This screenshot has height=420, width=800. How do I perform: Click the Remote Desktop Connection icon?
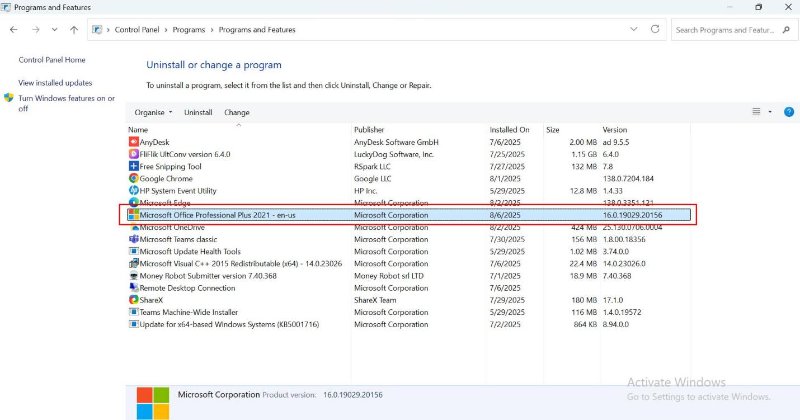pos(134,288)
